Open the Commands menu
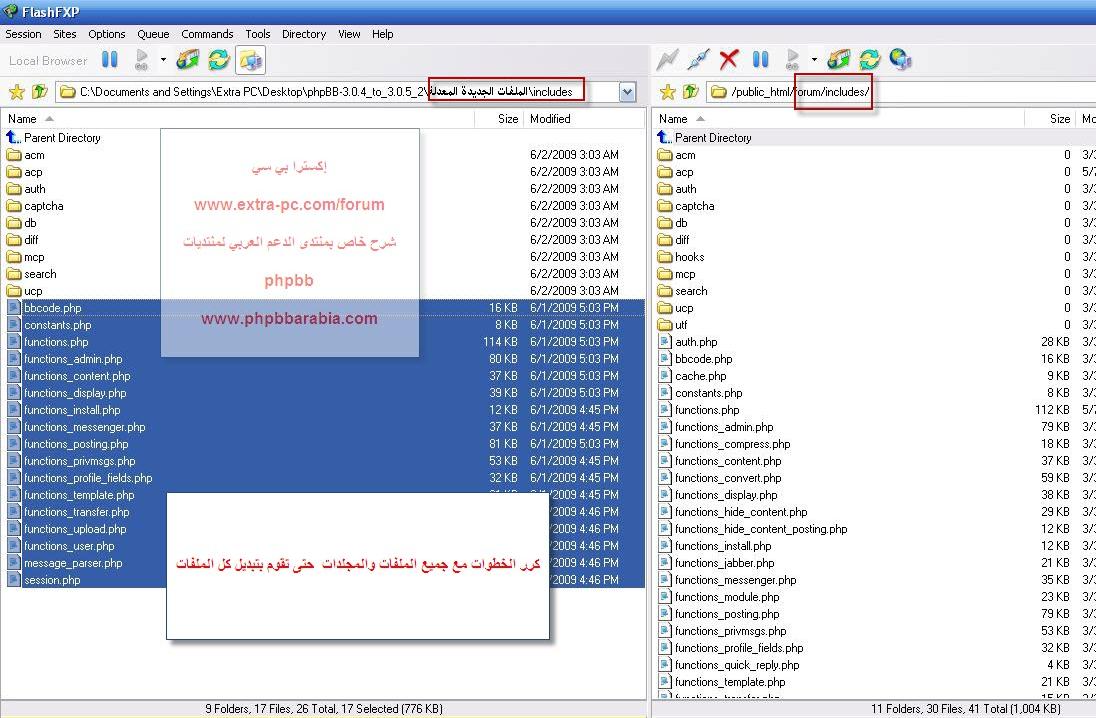Viewport: 1096px width, 718px height. 207,34
